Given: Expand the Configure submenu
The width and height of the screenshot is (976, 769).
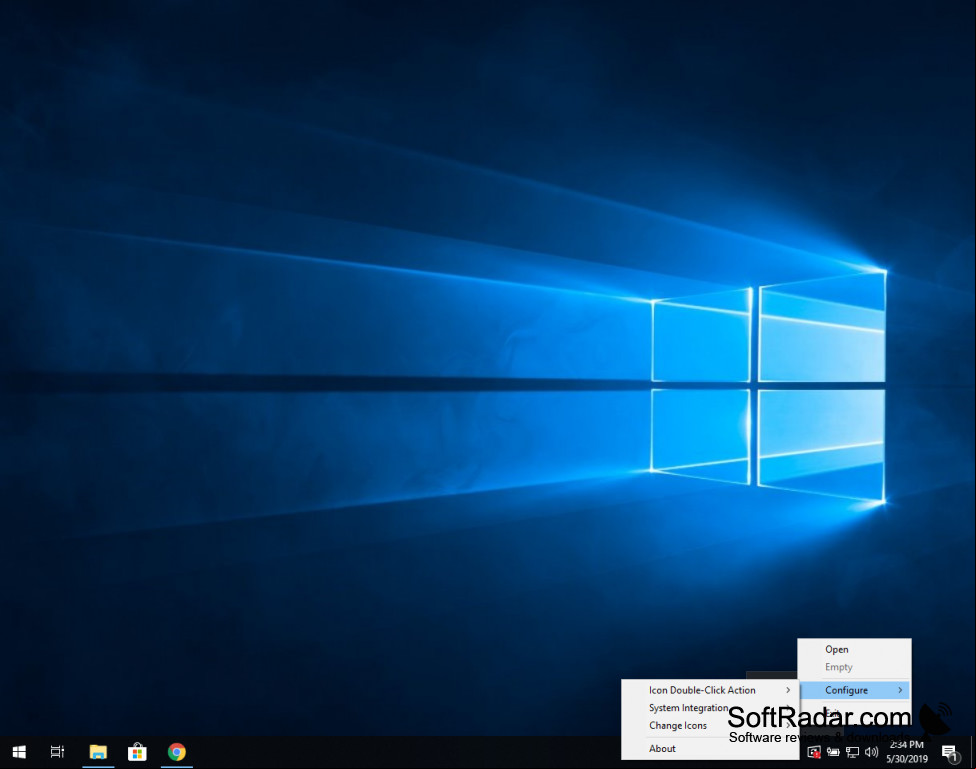Looking at the screenshot, I should pos(854,690).
